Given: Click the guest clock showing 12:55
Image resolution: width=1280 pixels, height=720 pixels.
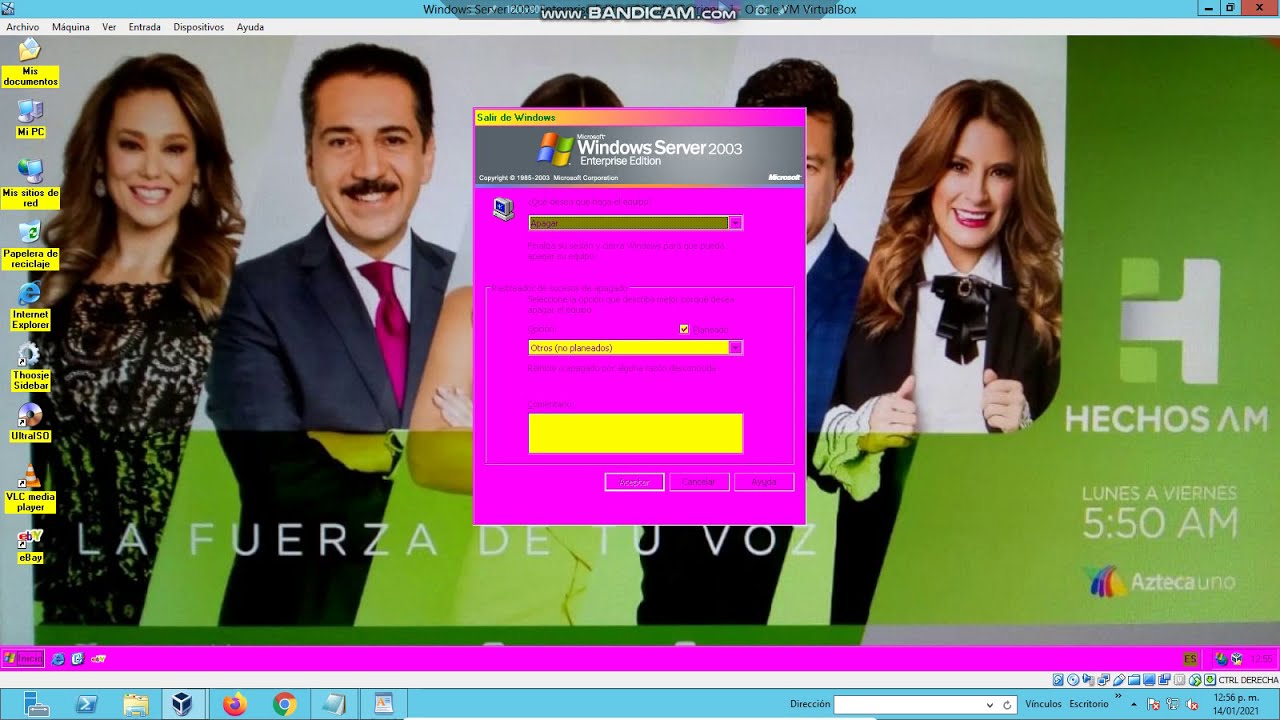Looking at the screenshot, I should click(1262, 659).
